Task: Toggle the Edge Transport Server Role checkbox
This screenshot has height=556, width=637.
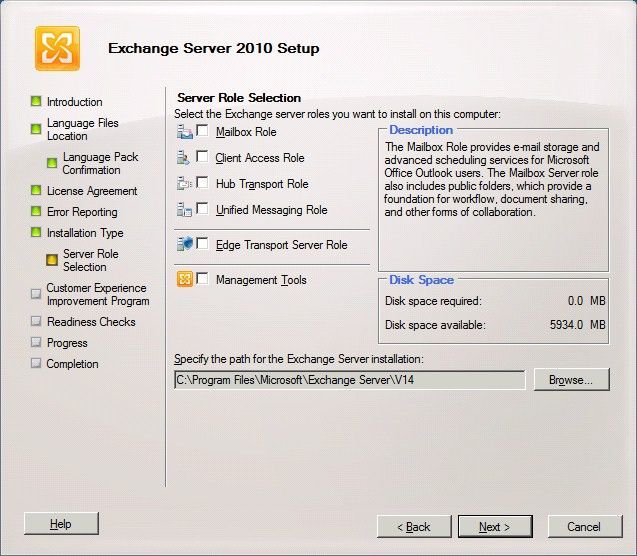Action: coord(202,243)
